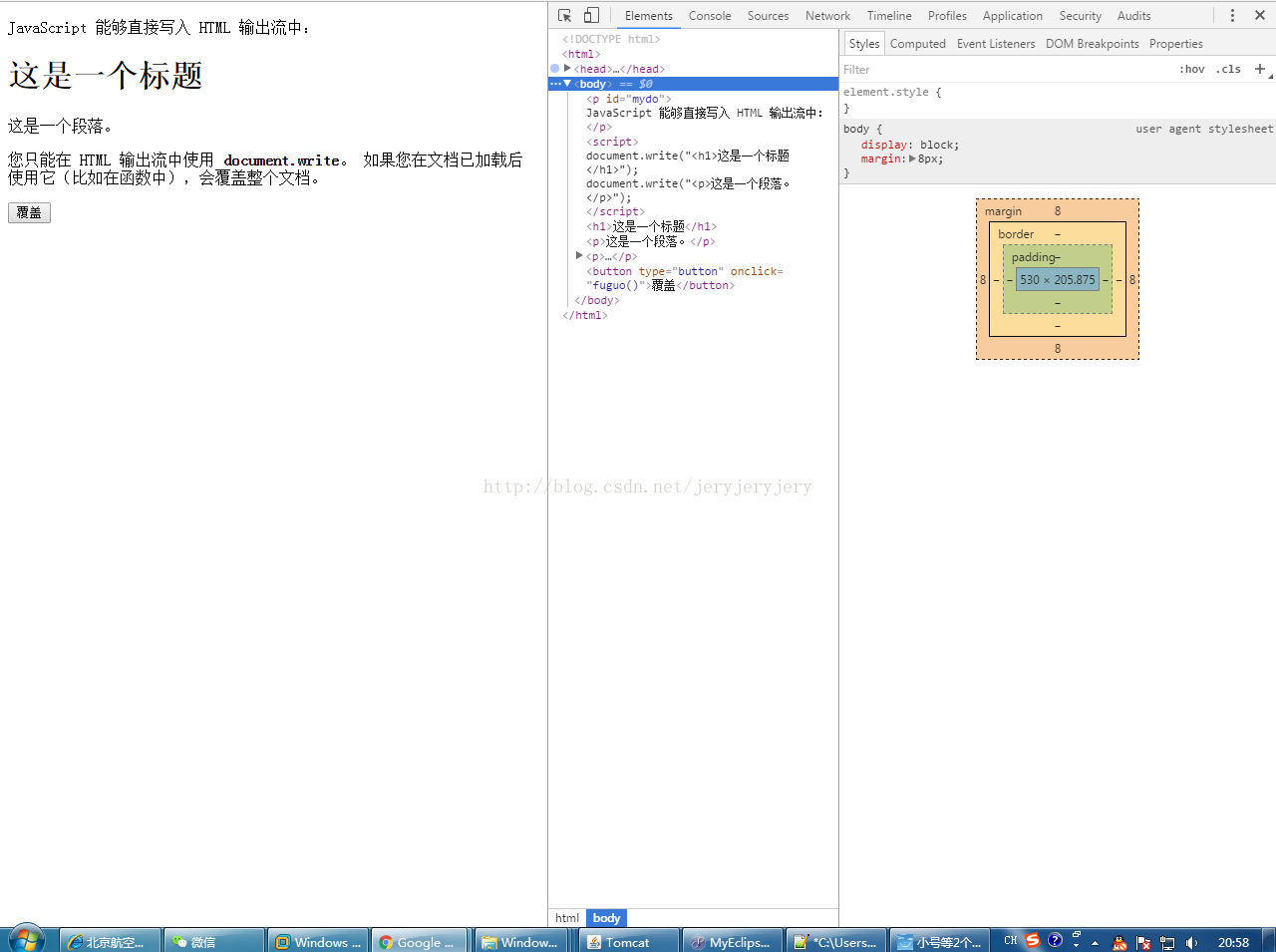This screenshot has height=952, width=1276.
Task: Click the ellipsis actions beside the body node
Action: 555,84
